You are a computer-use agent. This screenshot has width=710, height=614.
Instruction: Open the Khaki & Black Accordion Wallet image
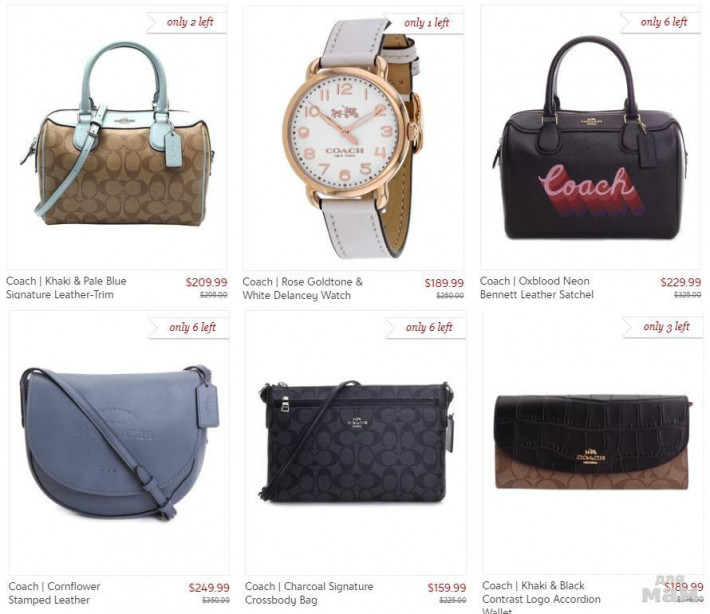tap(593, 443)
